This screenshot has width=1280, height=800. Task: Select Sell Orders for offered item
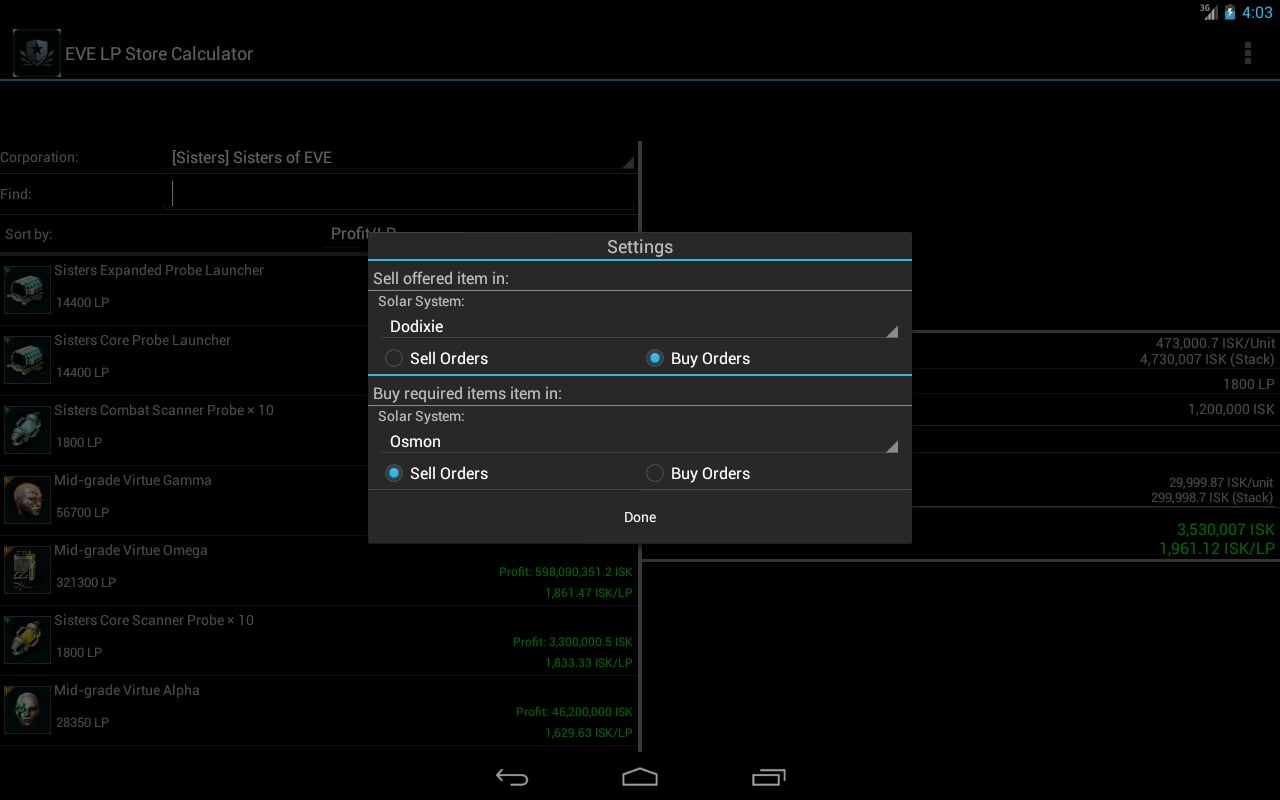[437, 358]
